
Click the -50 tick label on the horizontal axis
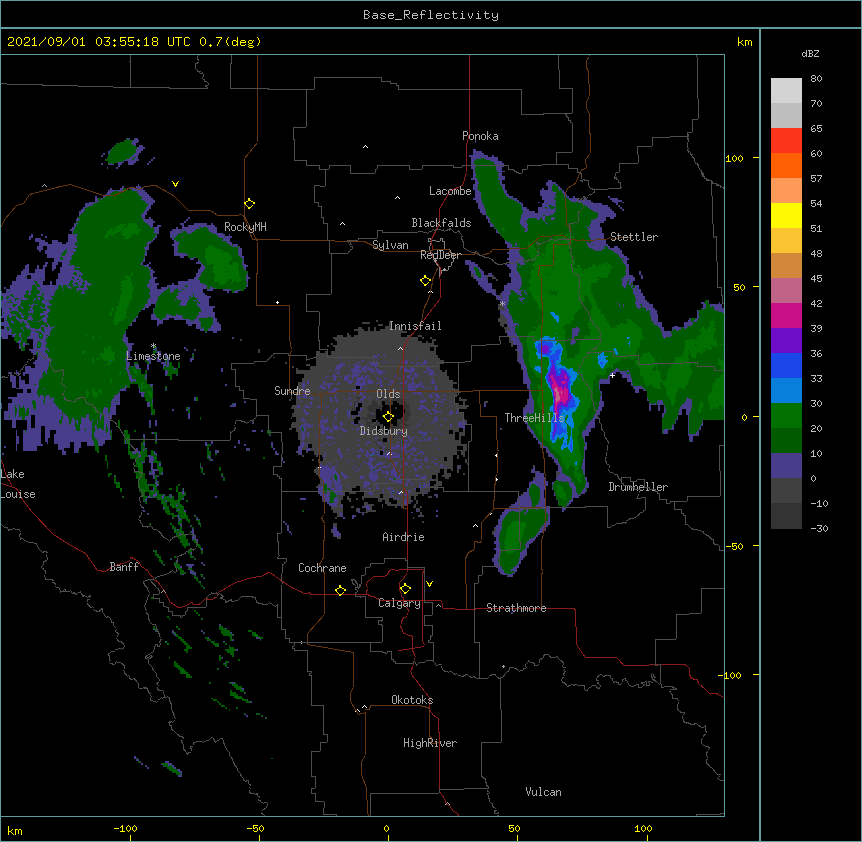255,828
